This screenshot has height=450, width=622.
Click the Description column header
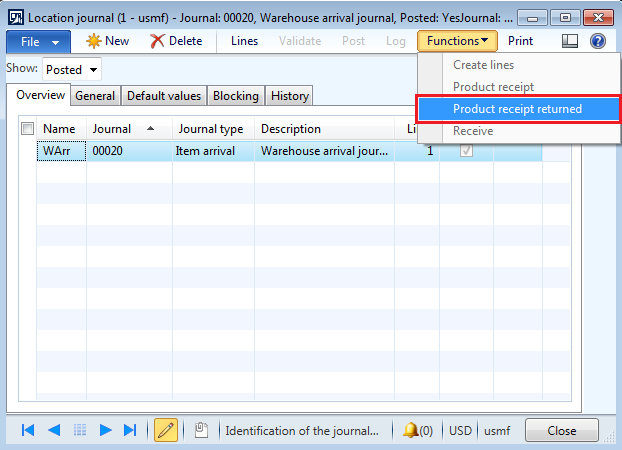tap(324, 129)
